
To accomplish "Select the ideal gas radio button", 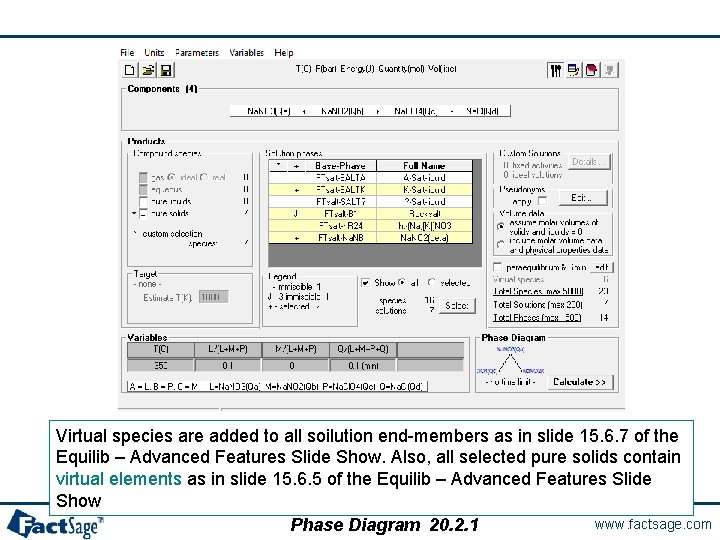I will click(x=171, y=177).
